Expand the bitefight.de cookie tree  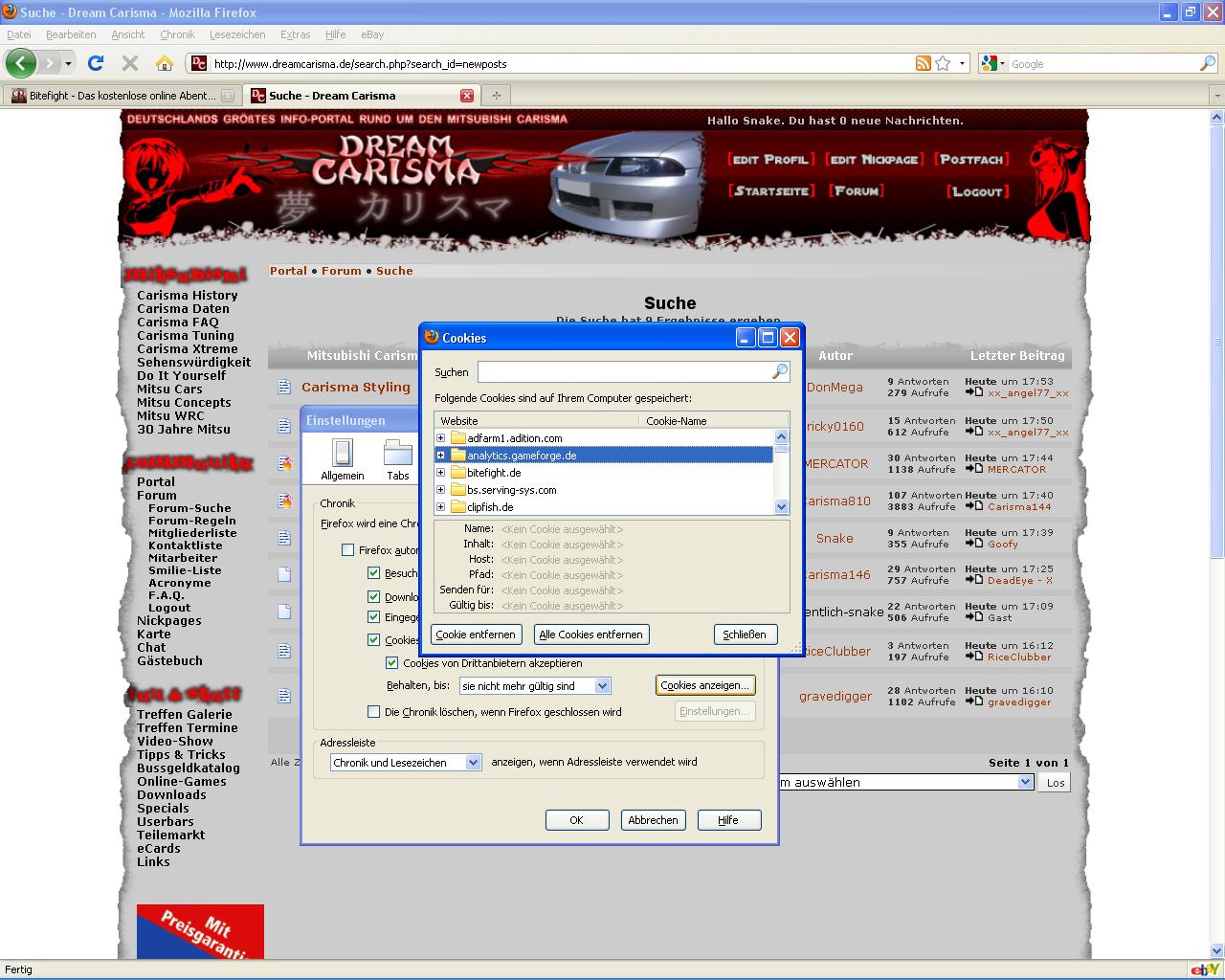[441, 473]
